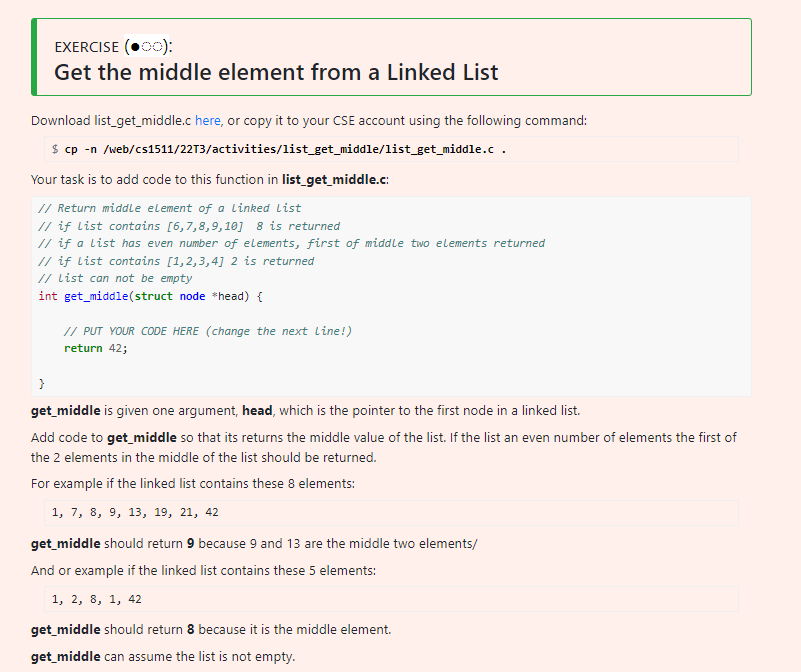
Task: Click the green left border of the exercise box
Action: pyautogui.click(x=33, y=55)
